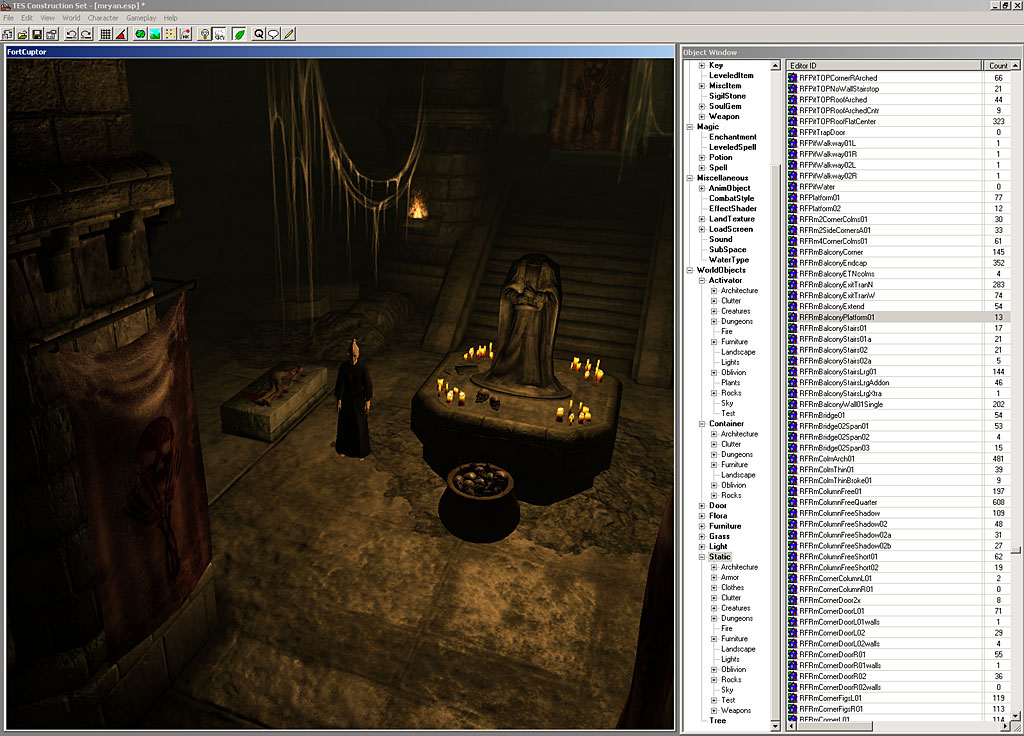
Task: Toggle Snap to Angle red triangle icon
Action: click(x=120, y=34)
